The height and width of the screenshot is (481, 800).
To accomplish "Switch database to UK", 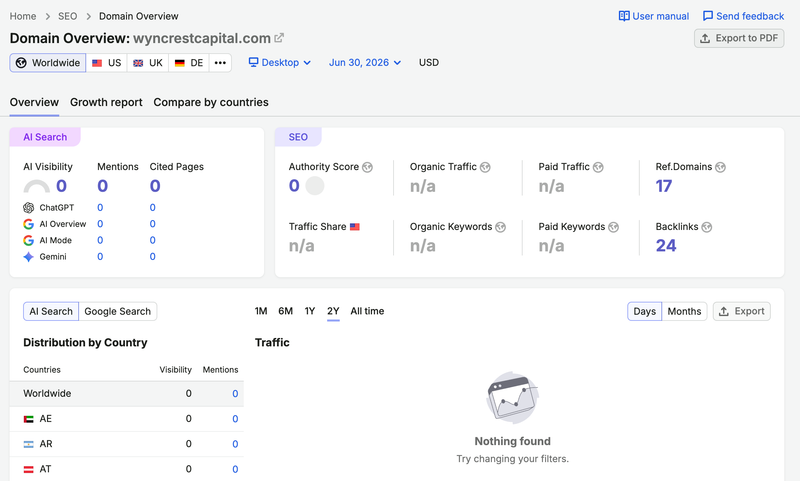I will click(x=148, y=63).
